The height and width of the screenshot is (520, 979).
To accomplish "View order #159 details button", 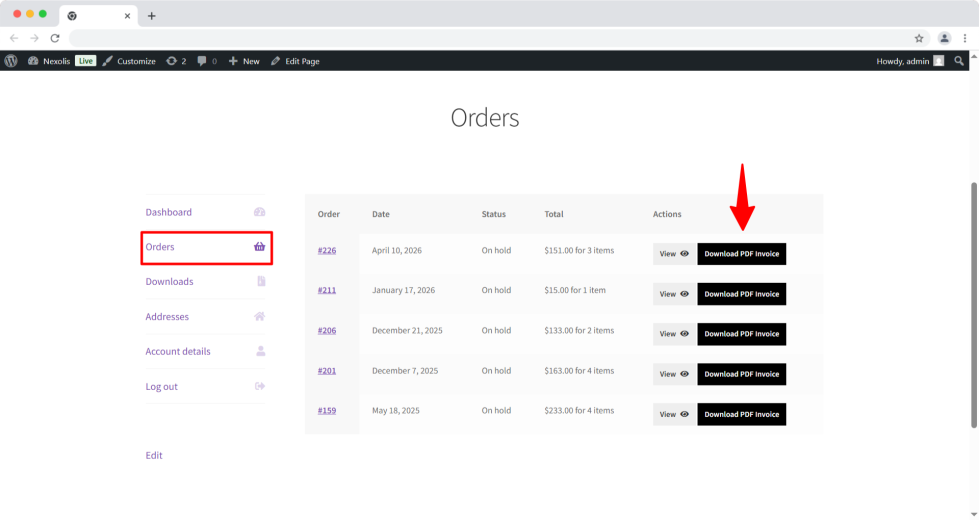I will [674, 415].
